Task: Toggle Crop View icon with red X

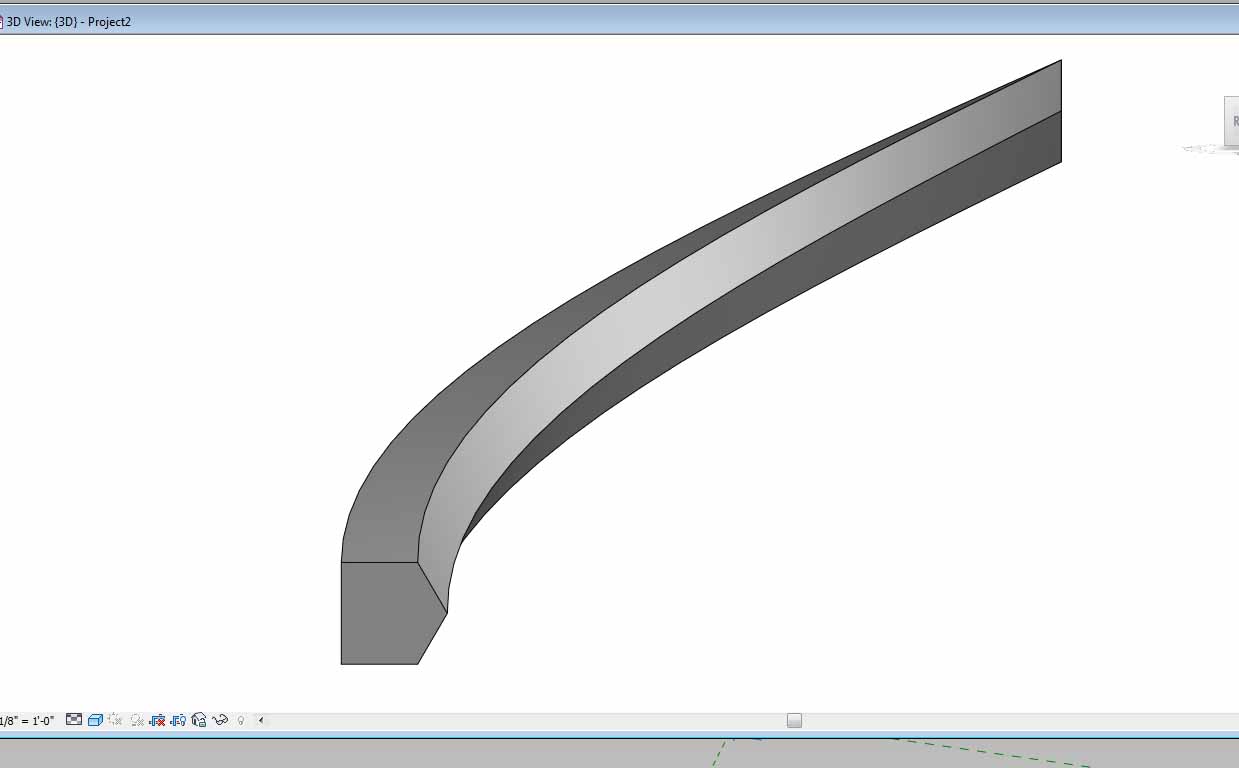Action: (x=158, y=720)
